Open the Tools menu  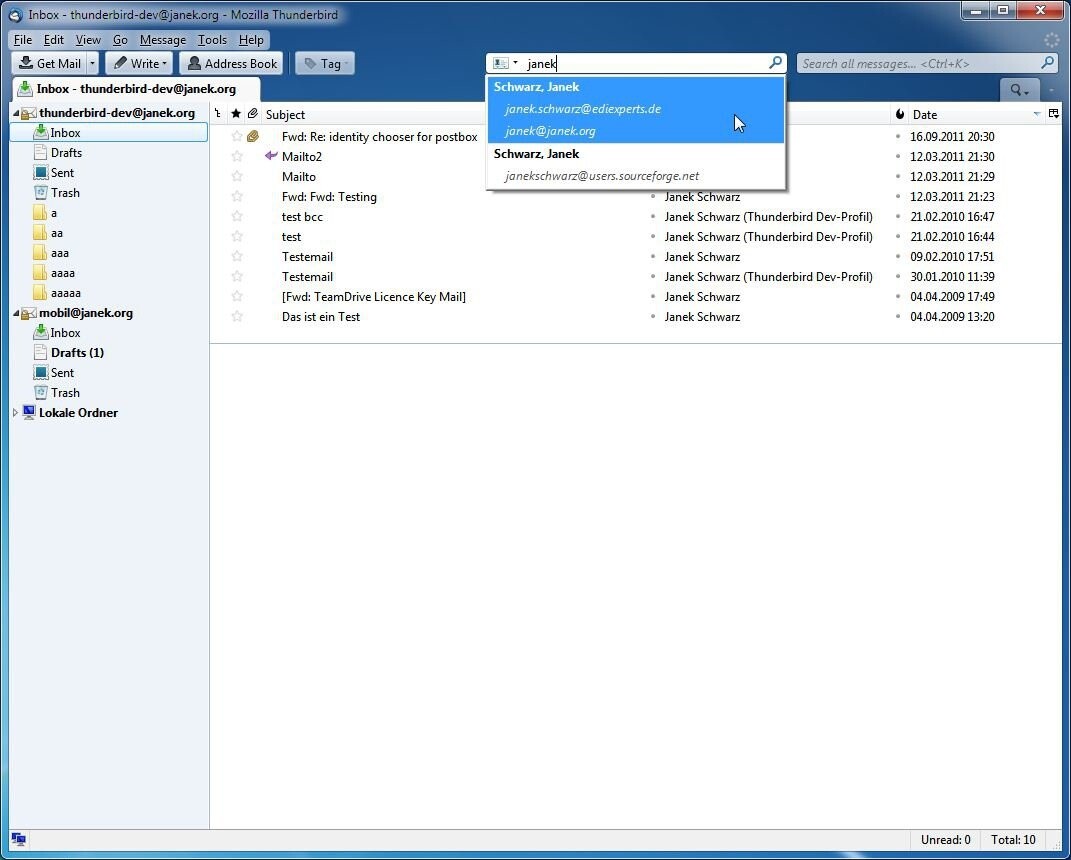click(211, 40)
